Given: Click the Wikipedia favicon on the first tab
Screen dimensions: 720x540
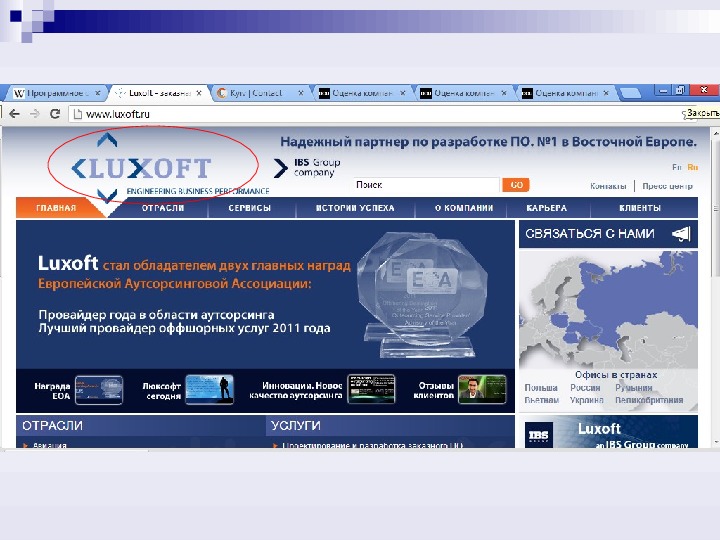Looking at the screenshot, I should [x=19, y=93].
